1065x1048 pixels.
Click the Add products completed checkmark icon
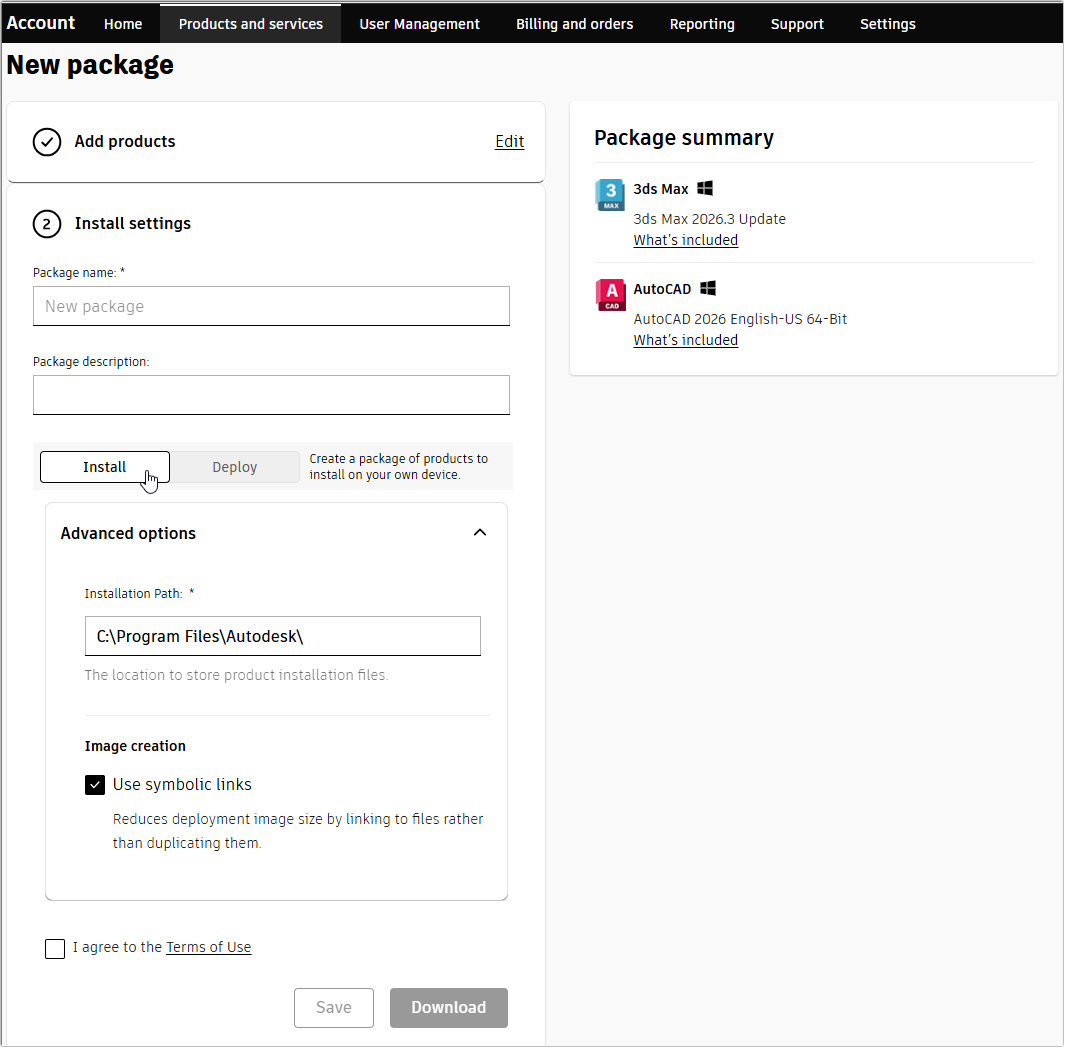(x=47, y=142)
